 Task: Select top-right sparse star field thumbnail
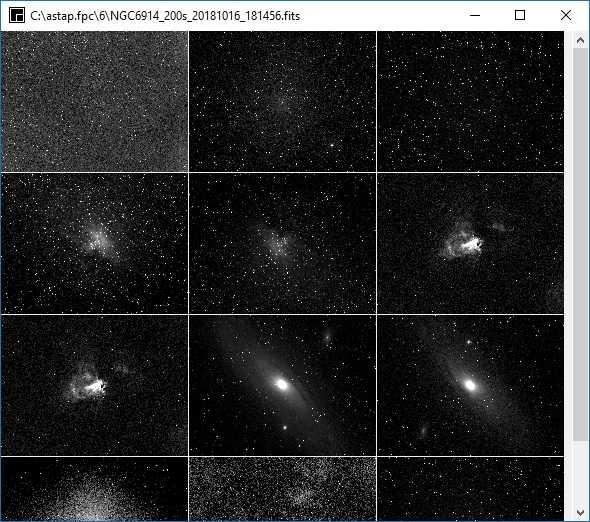(x=470, y=102)
